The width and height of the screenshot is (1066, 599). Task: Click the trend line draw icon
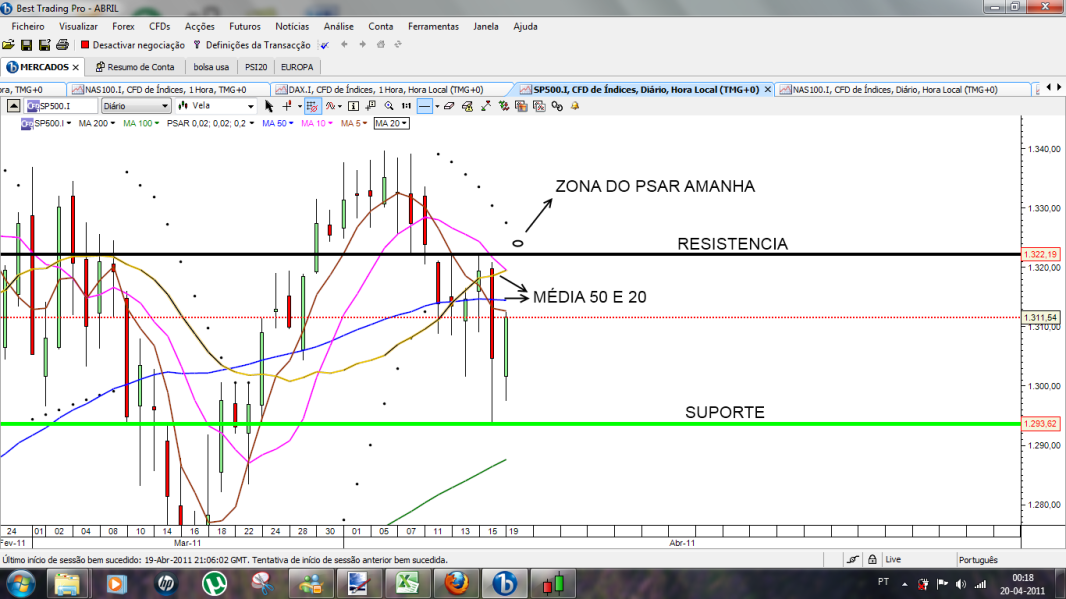tap(485, 106)
